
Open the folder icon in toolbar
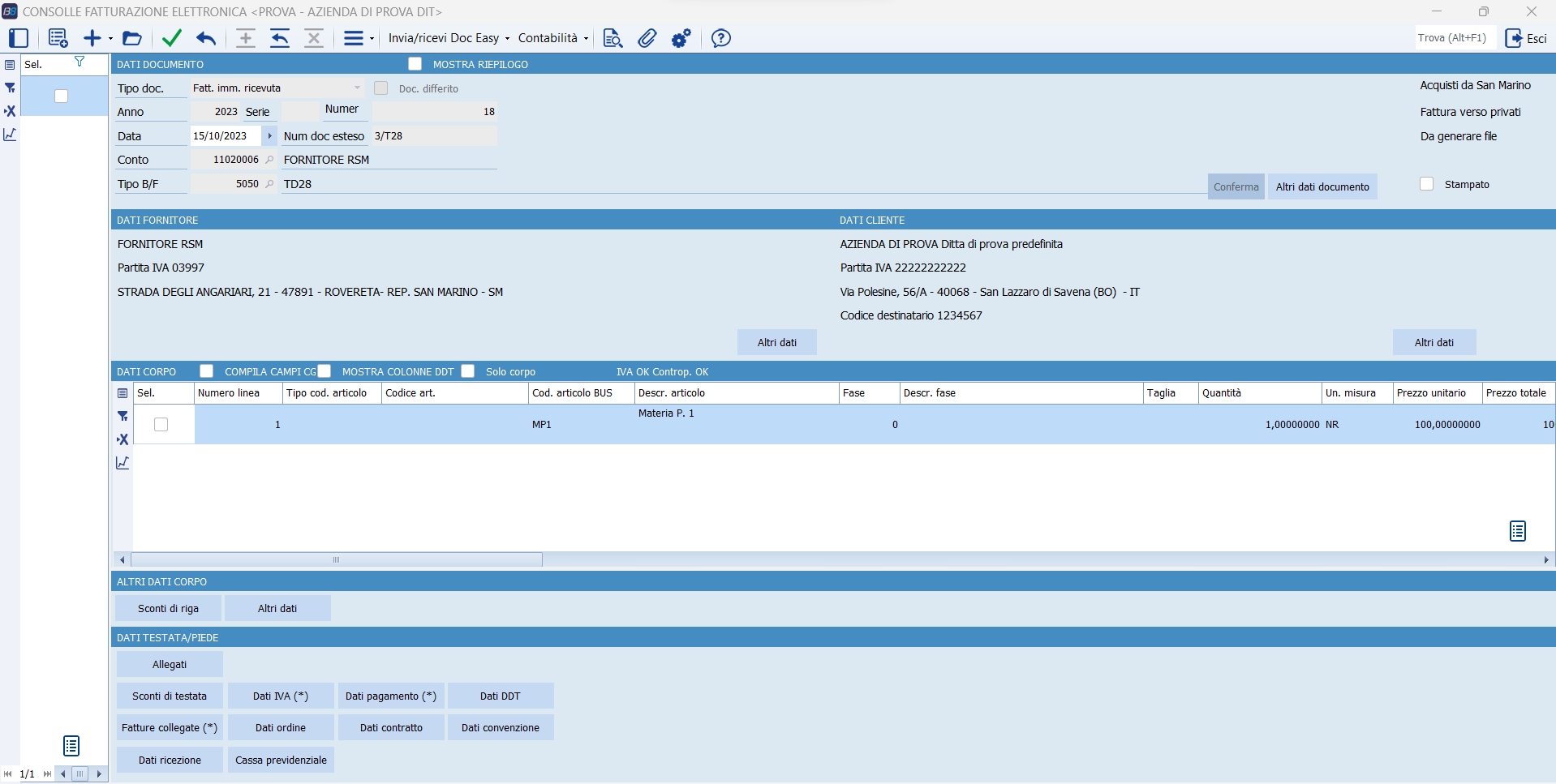click(x=132, y=38)
